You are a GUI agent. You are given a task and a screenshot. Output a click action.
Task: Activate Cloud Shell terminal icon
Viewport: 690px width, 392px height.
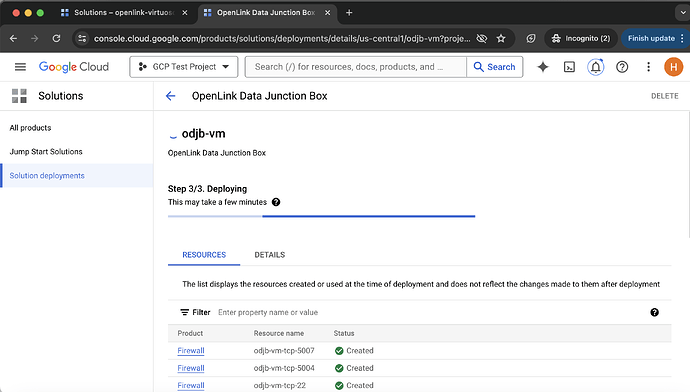point(569,67)
